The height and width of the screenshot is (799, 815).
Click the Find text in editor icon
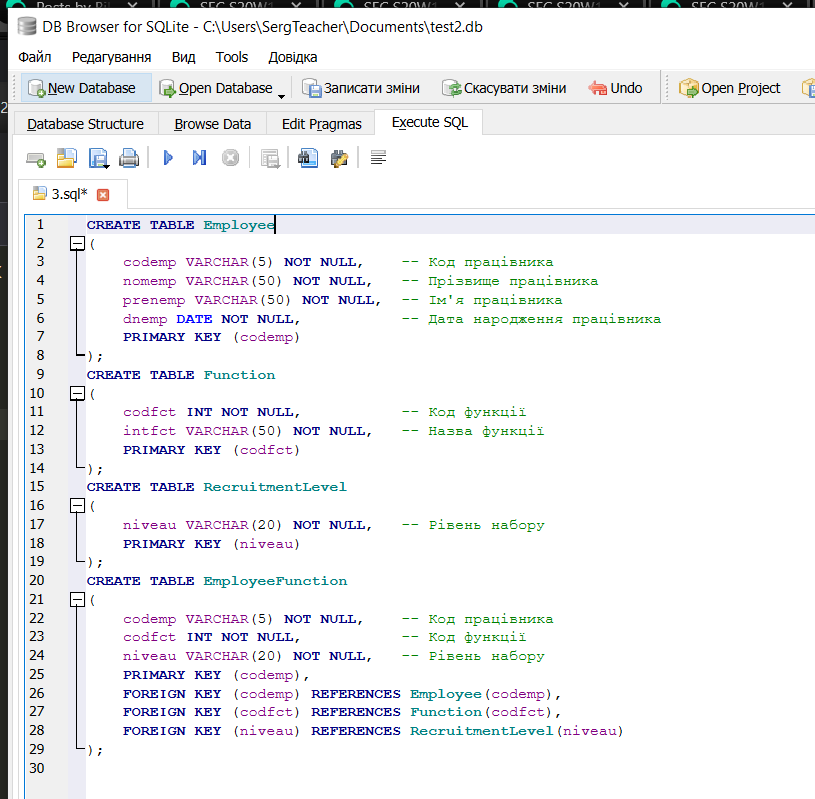click(x=308, y=158)
